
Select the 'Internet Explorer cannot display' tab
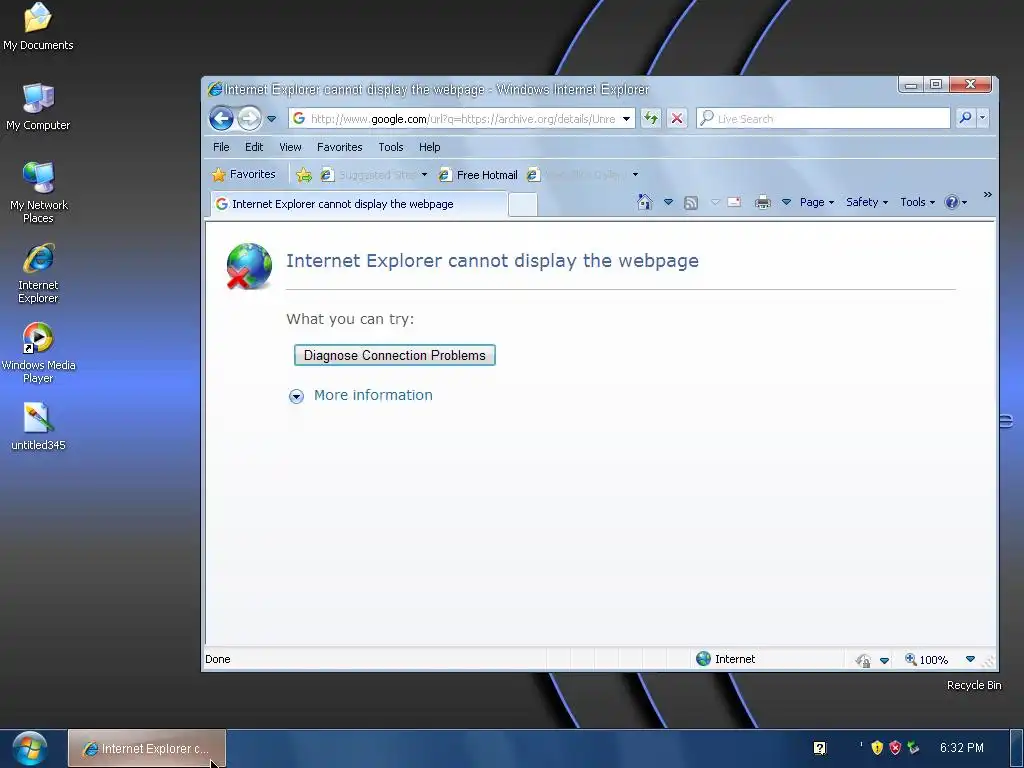point(359,204)
